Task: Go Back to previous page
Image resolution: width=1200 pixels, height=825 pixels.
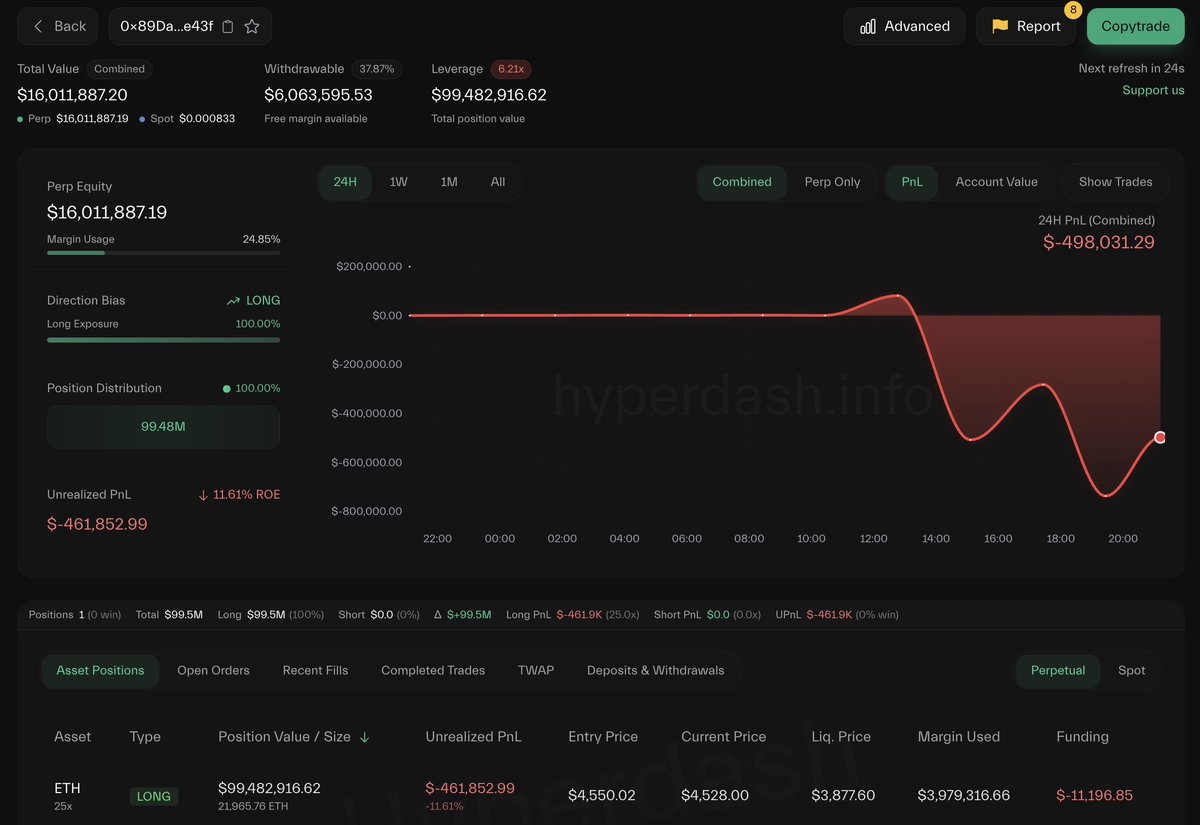Action: tap(59, 27)
